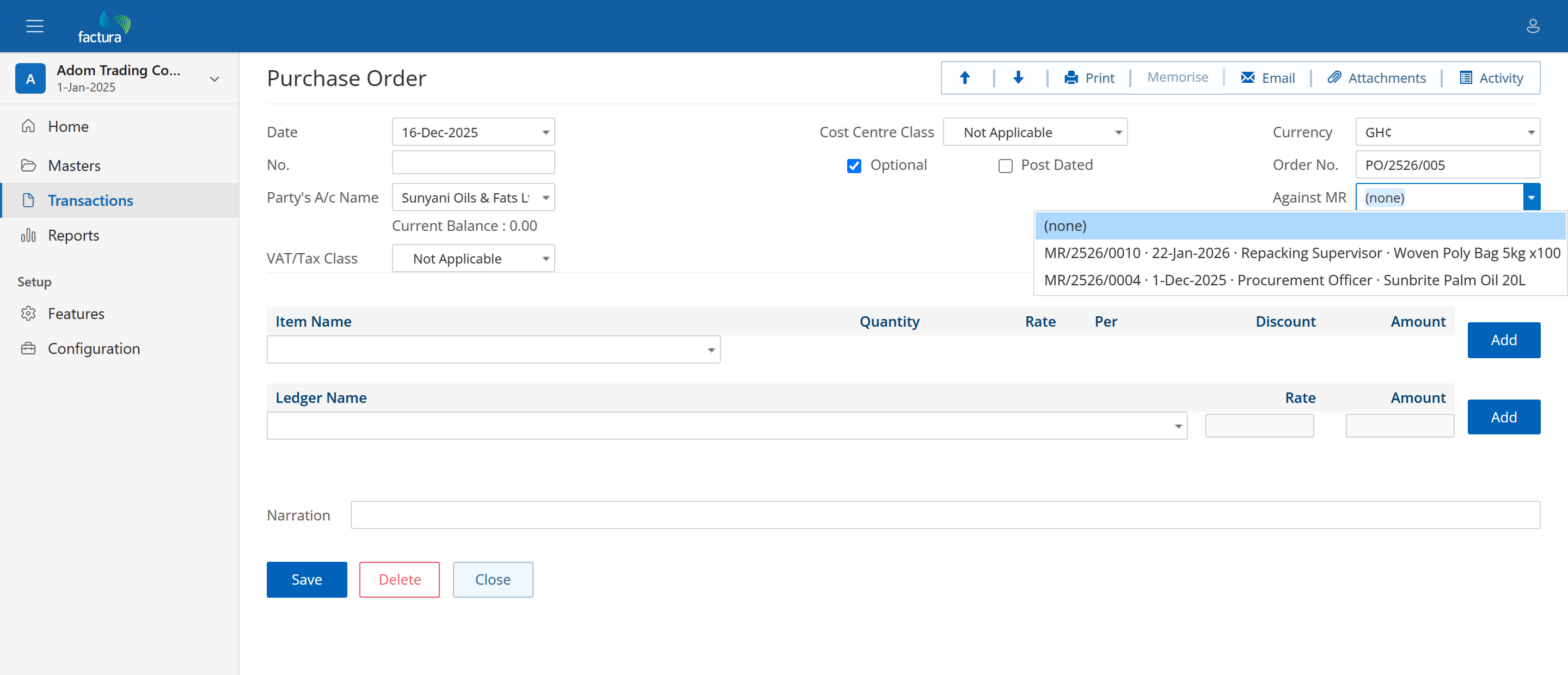Screen dimensions: 1568x675
Task: Expand the company selector chevron
Action: pyautogui.click(x=215, y=78)
